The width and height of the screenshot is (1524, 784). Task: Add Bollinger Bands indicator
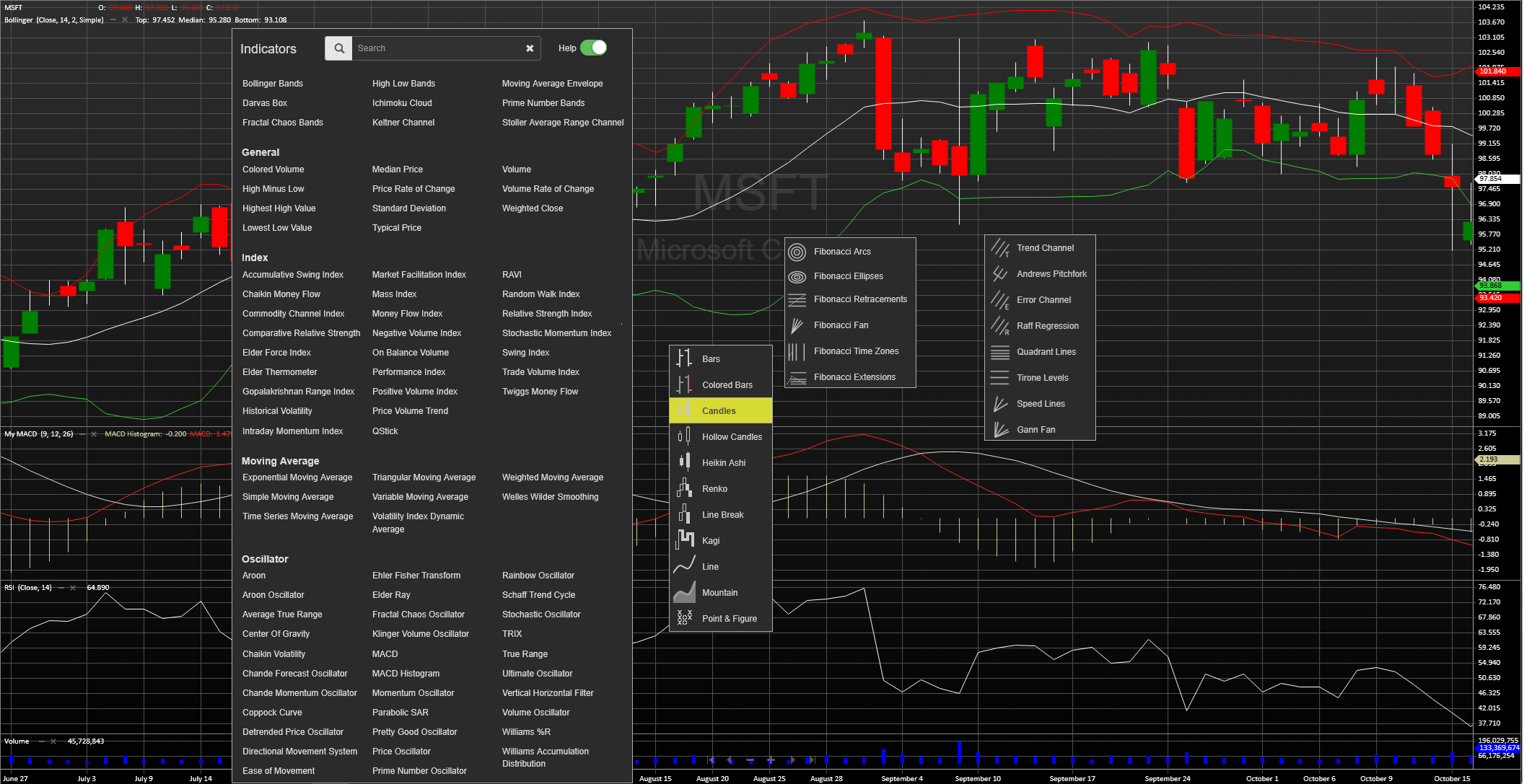[x=273, y=84]
